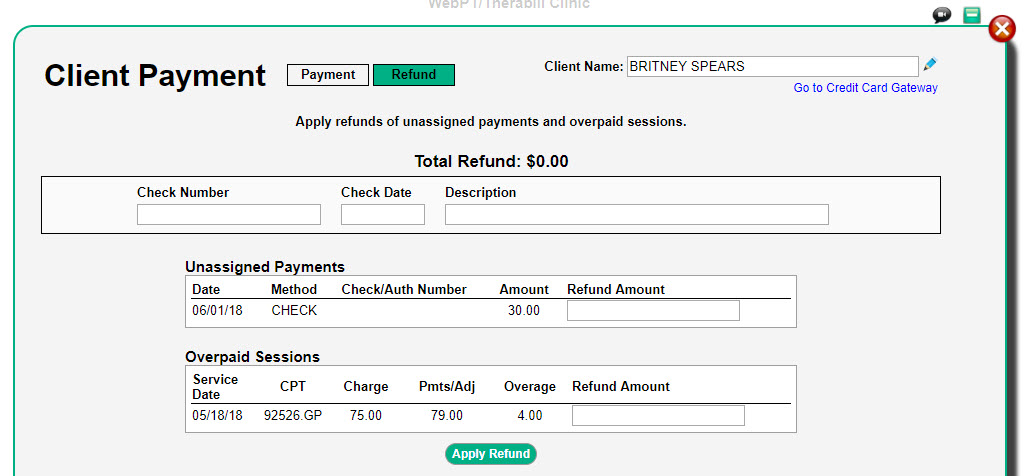Select the 4.00 overage value
Viewport: 1024px width, 476px height.
pyautogui.click(x=530, y=415)
